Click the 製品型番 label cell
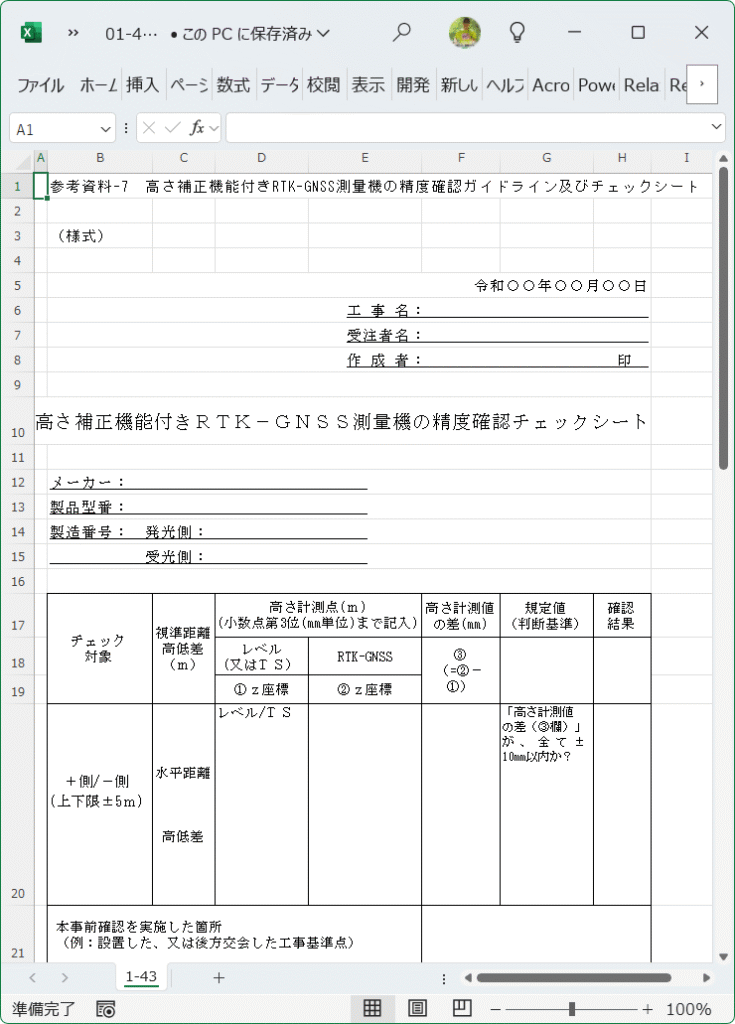Viewport: 735px width, 1024px height. [x=87, y=507]
